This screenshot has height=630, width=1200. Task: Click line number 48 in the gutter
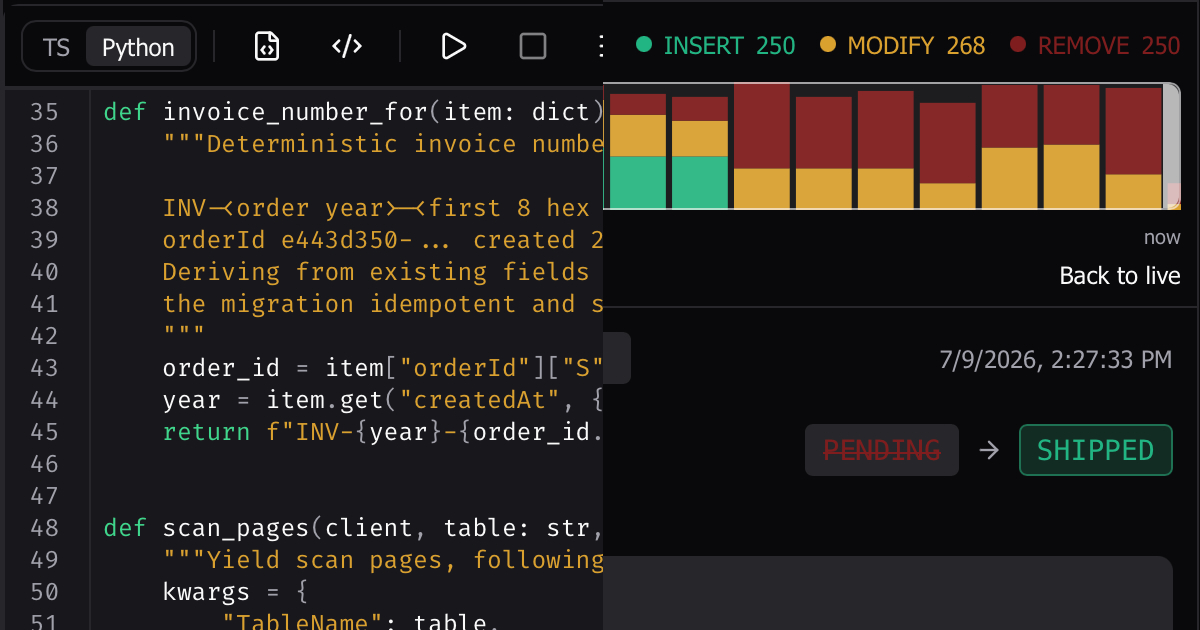click(44, 528)
